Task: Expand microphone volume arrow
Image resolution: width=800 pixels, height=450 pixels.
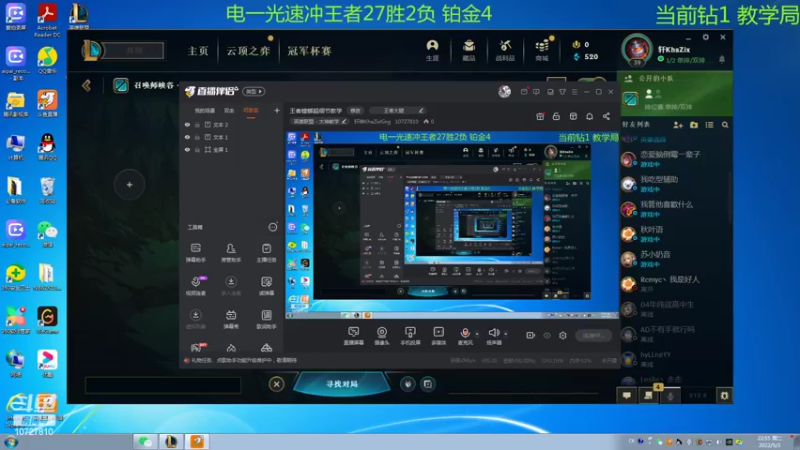Action: [x=477, y=334]
